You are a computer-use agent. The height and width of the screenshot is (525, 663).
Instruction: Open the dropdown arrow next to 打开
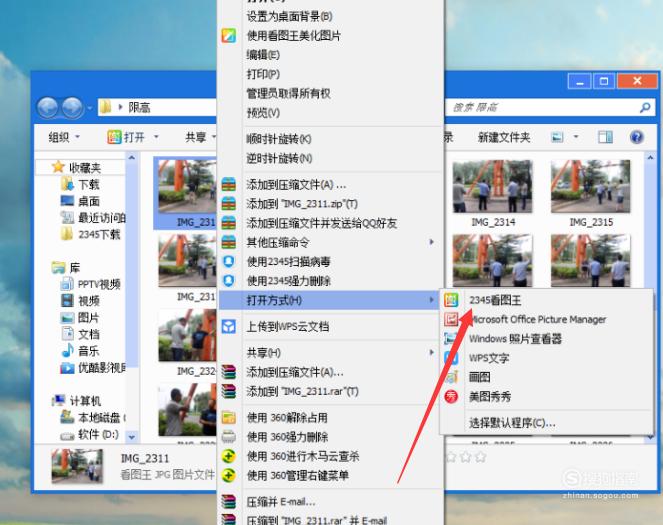click(x=156, y=137)
